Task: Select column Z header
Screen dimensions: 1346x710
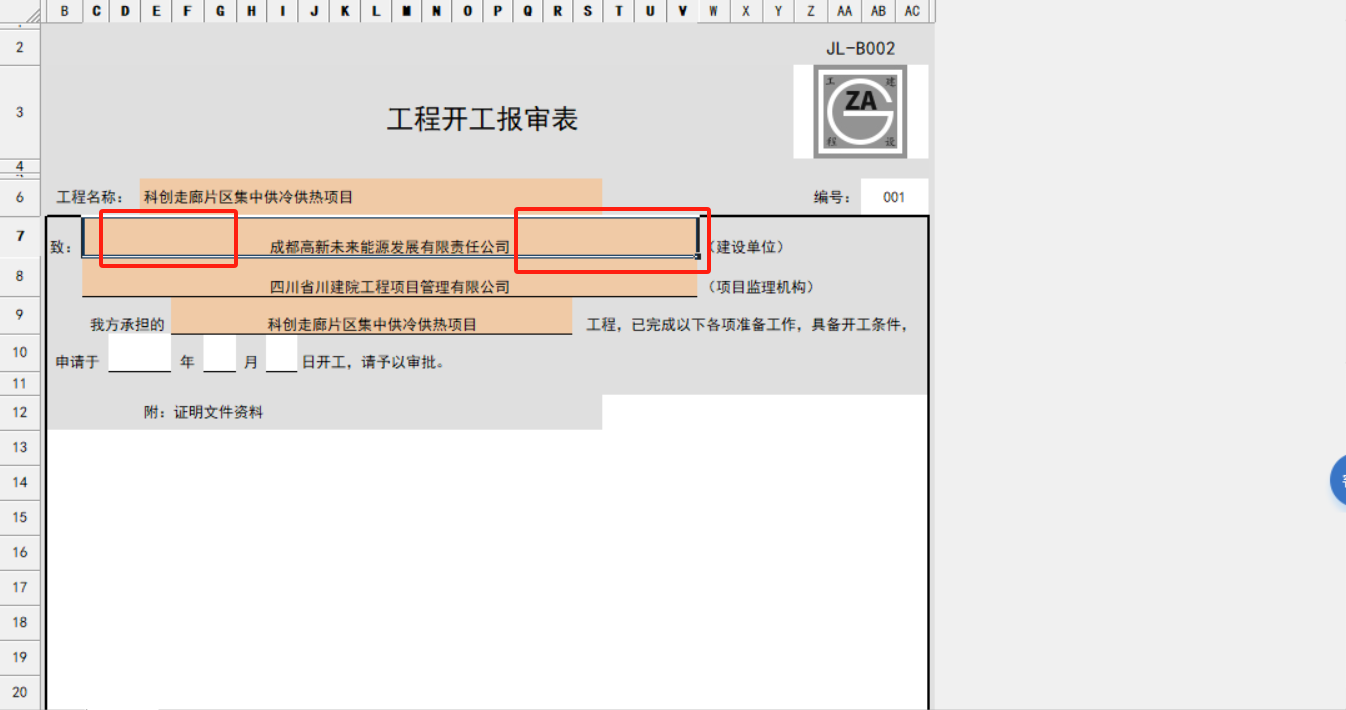Action: [x=811, y=11]
